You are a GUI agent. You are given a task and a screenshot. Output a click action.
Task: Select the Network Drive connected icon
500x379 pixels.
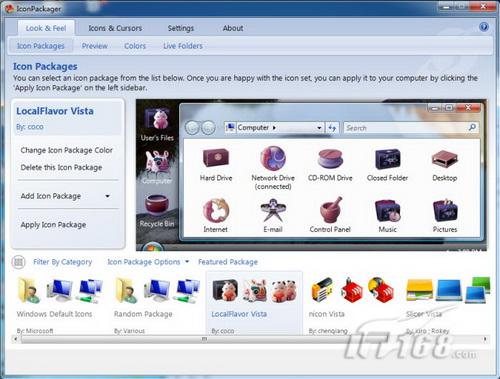(273, 158)
